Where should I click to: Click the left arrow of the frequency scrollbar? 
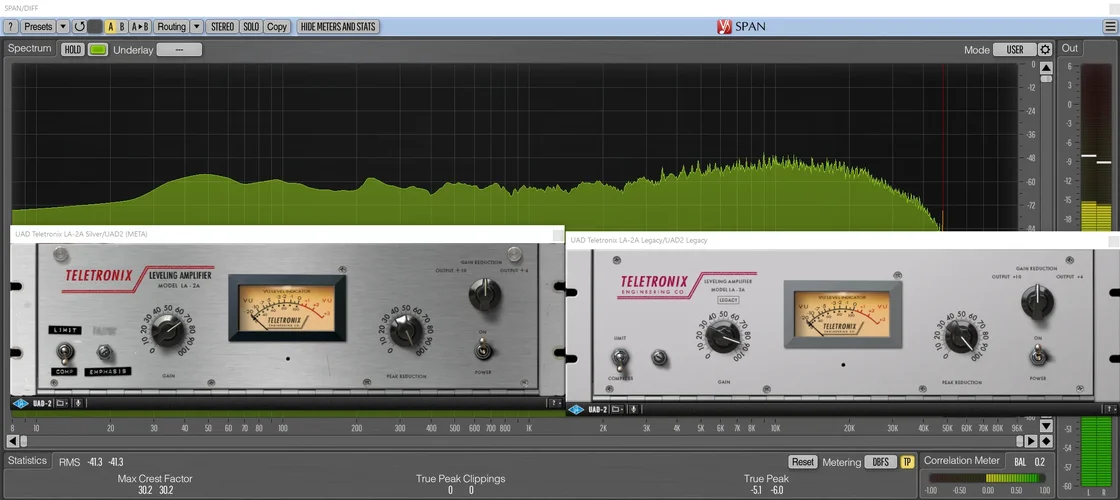pos(12,441)
